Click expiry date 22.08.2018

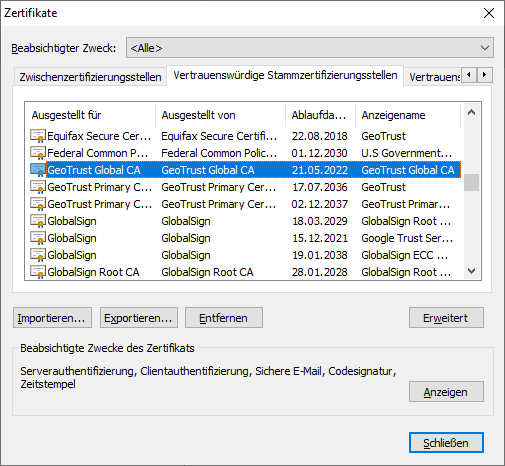(319, 136)
